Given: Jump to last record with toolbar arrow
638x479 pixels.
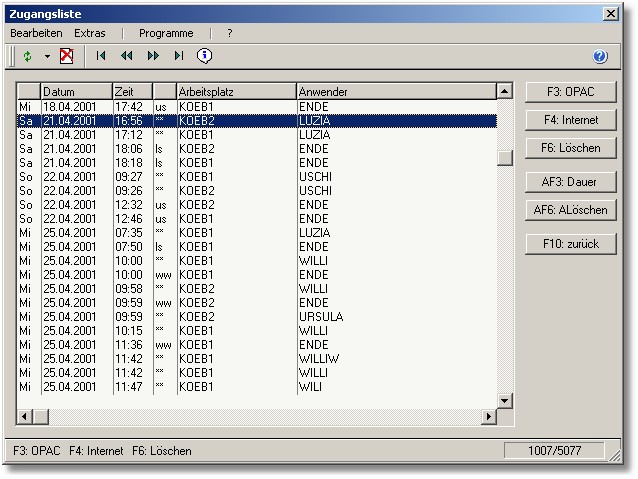Looking at the screenshot, I should (179, 57).
